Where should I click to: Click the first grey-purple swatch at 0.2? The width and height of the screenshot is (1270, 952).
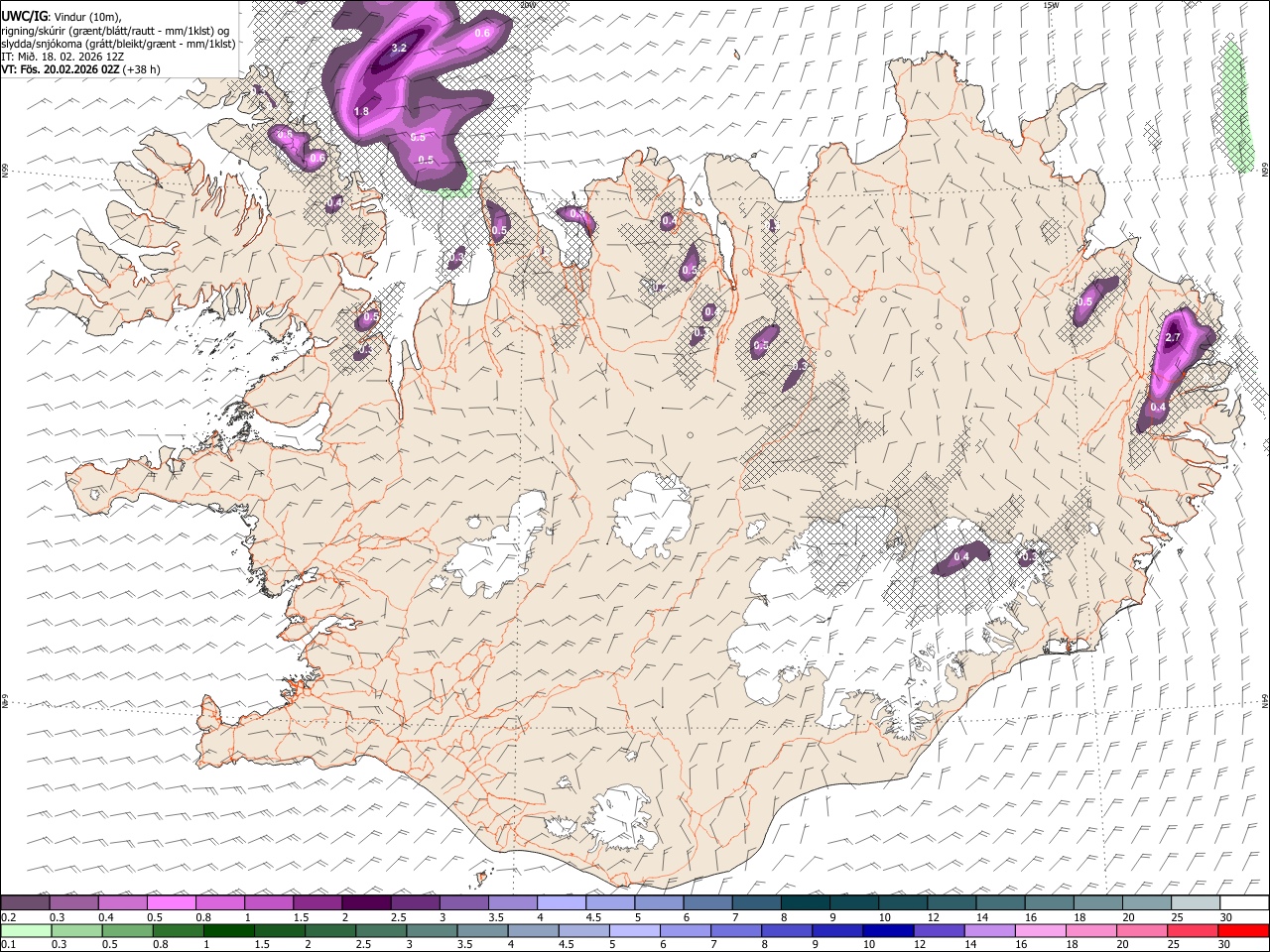(26, 903)
